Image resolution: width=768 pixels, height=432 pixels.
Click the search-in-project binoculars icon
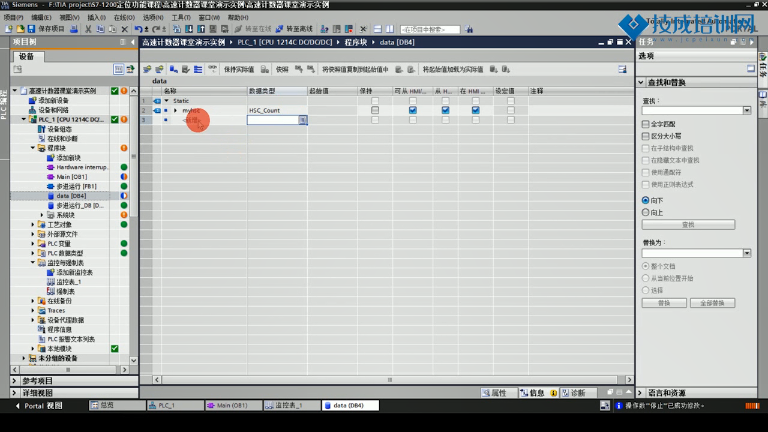[469, 29]
